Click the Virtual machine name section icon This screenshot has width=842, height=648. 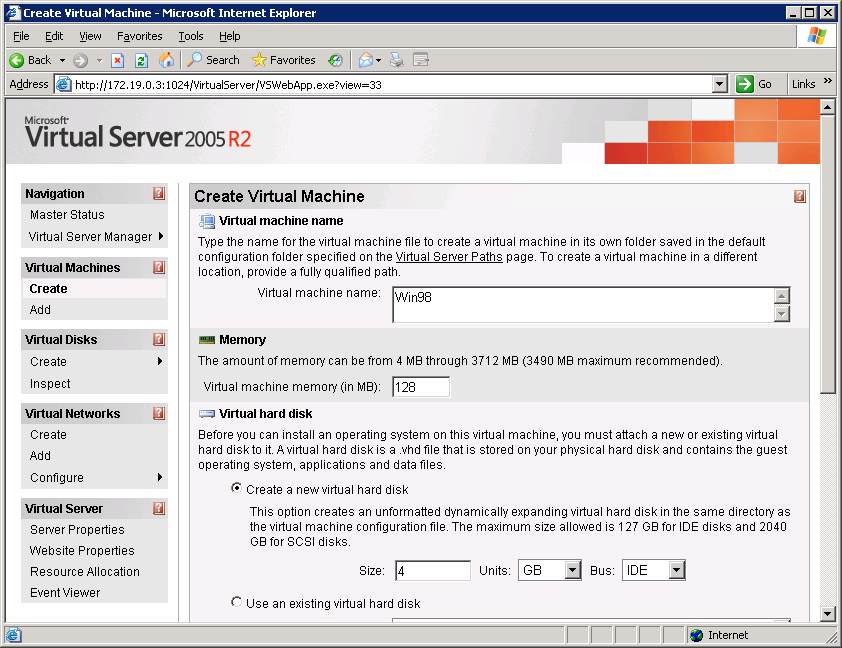[x=207, y=221]
